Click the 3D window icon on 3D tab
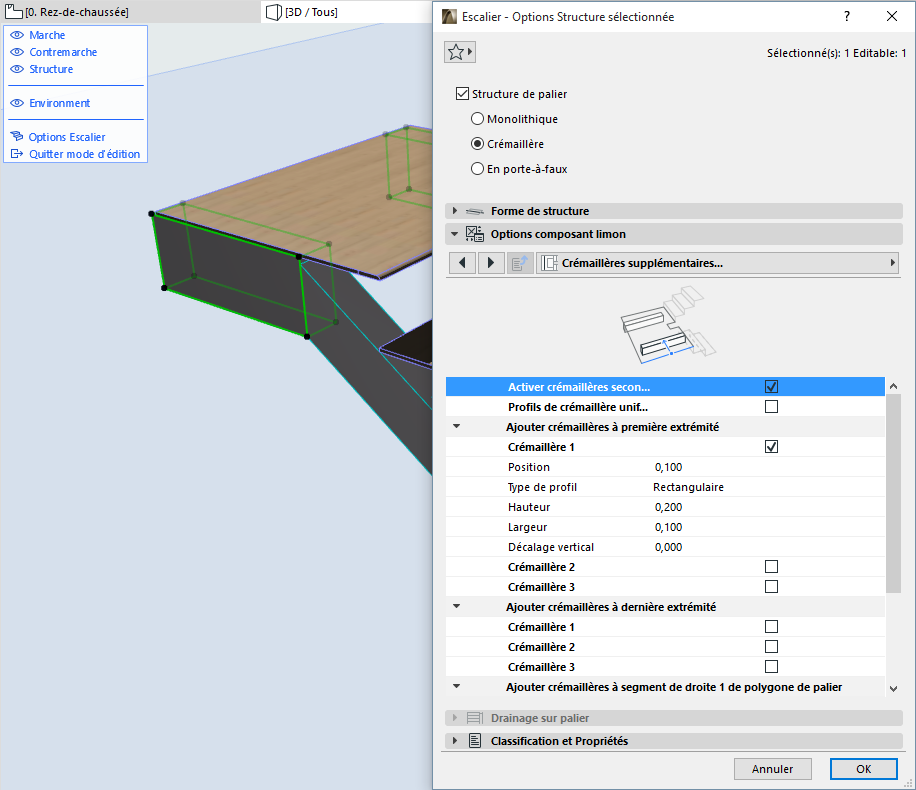916x790 pixels. click(273, 12)
